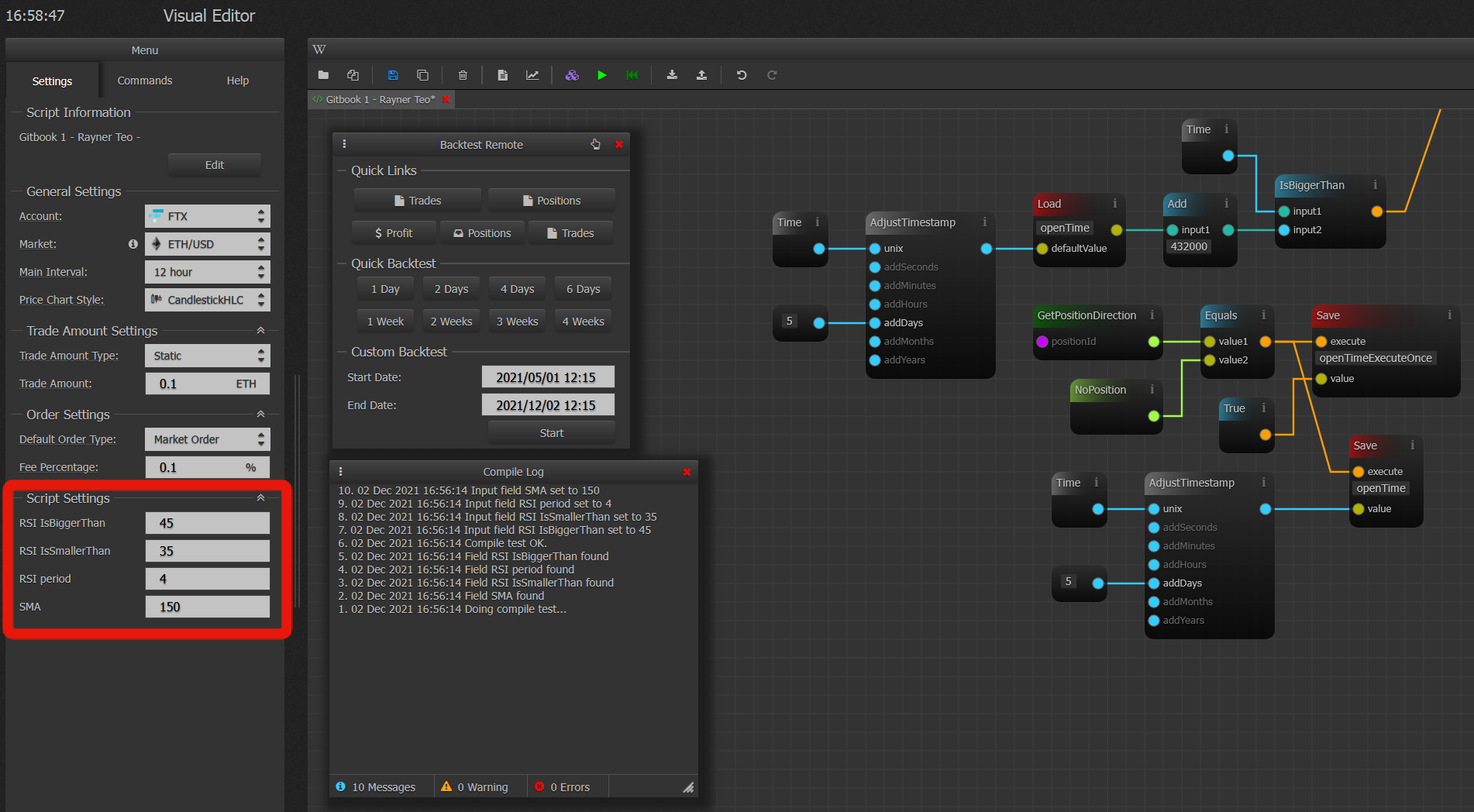Collapse the Script Settings section
This screenshot has height=812, width=1474.
pyautogui.click(x=260, y=498)
